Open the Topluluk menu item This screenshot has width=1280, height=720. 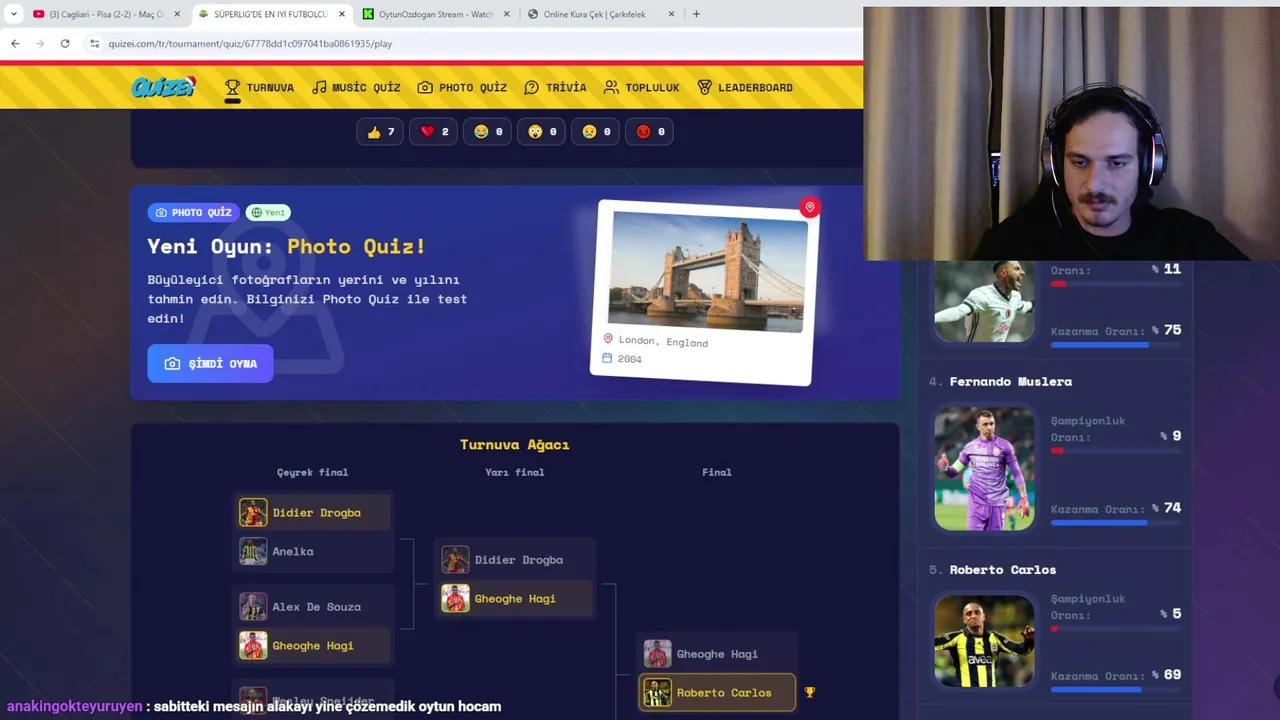coord(641,87)
